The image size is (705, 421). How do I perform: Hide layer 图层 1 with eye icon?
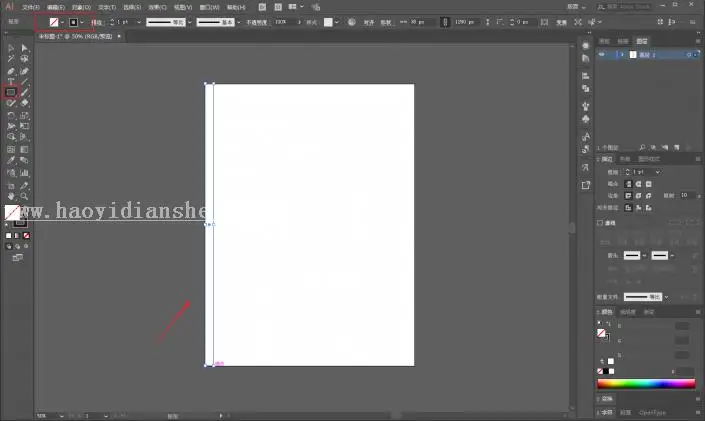[x=602, y=54]
